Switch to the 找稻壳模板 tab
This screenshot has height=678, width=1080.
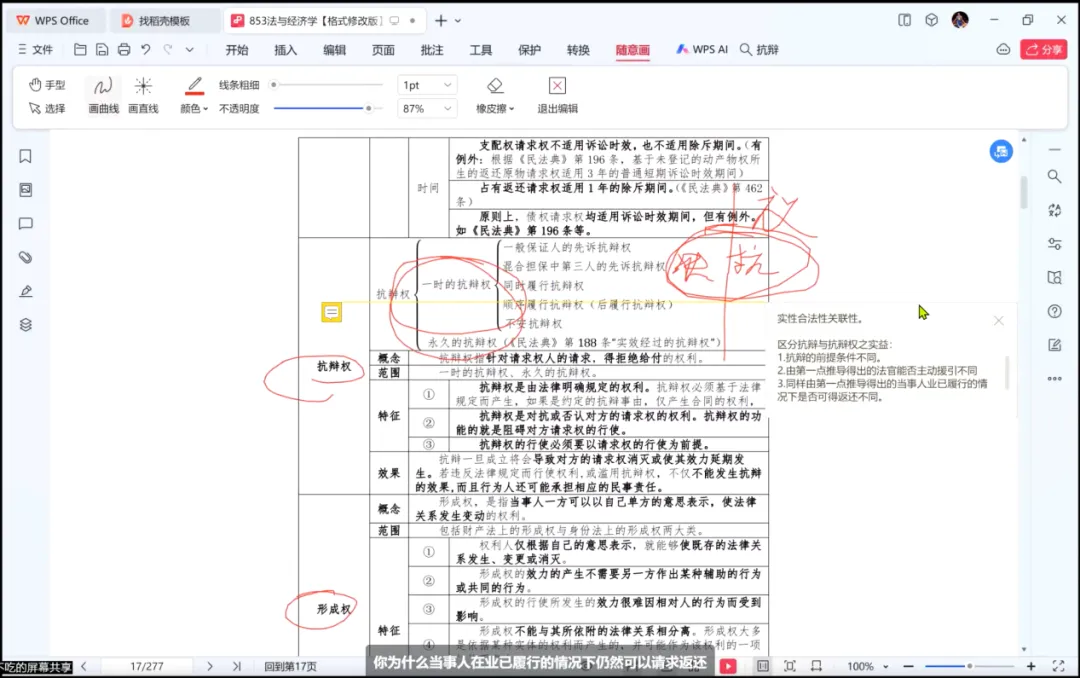(164, 21)
